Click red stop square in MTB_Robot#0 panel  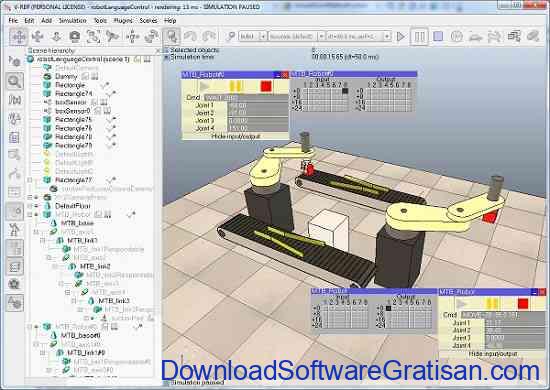[x=266, y=86]
